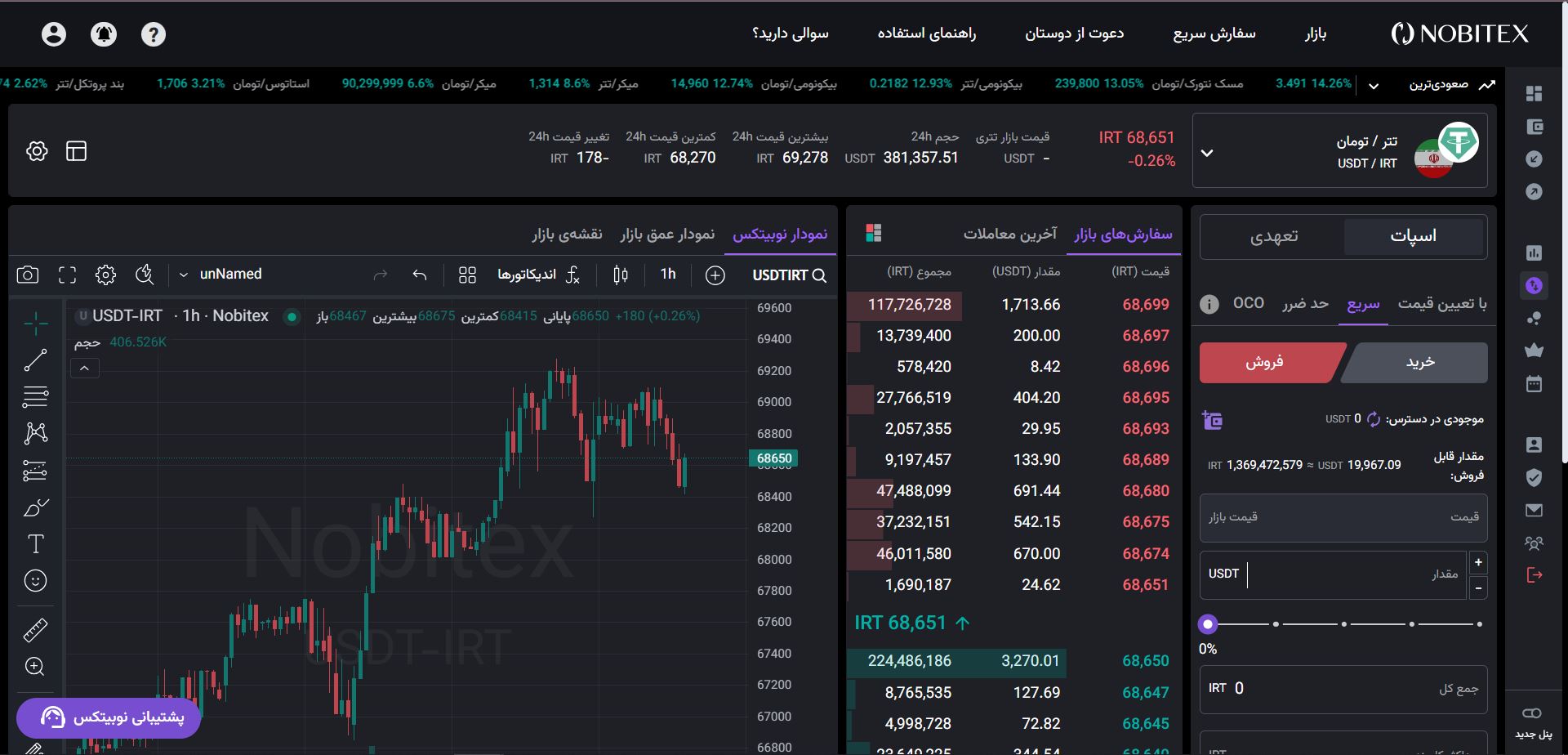This screenshot has height=755, width=1568.
Task: Open the راهنمای استفاده nav link
Action: tap(927, 34)
